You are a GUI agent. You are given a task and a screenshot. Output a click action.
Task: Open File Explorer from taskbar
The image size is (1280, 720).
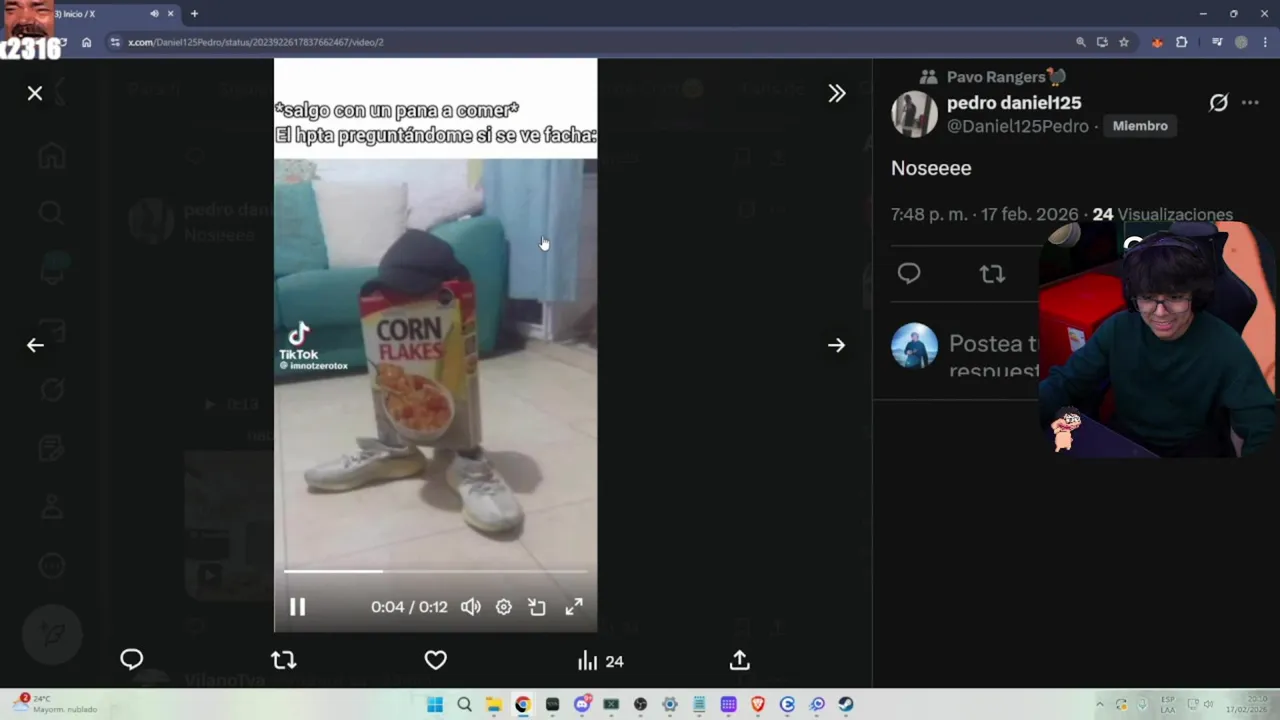click(x=493, y=704)
